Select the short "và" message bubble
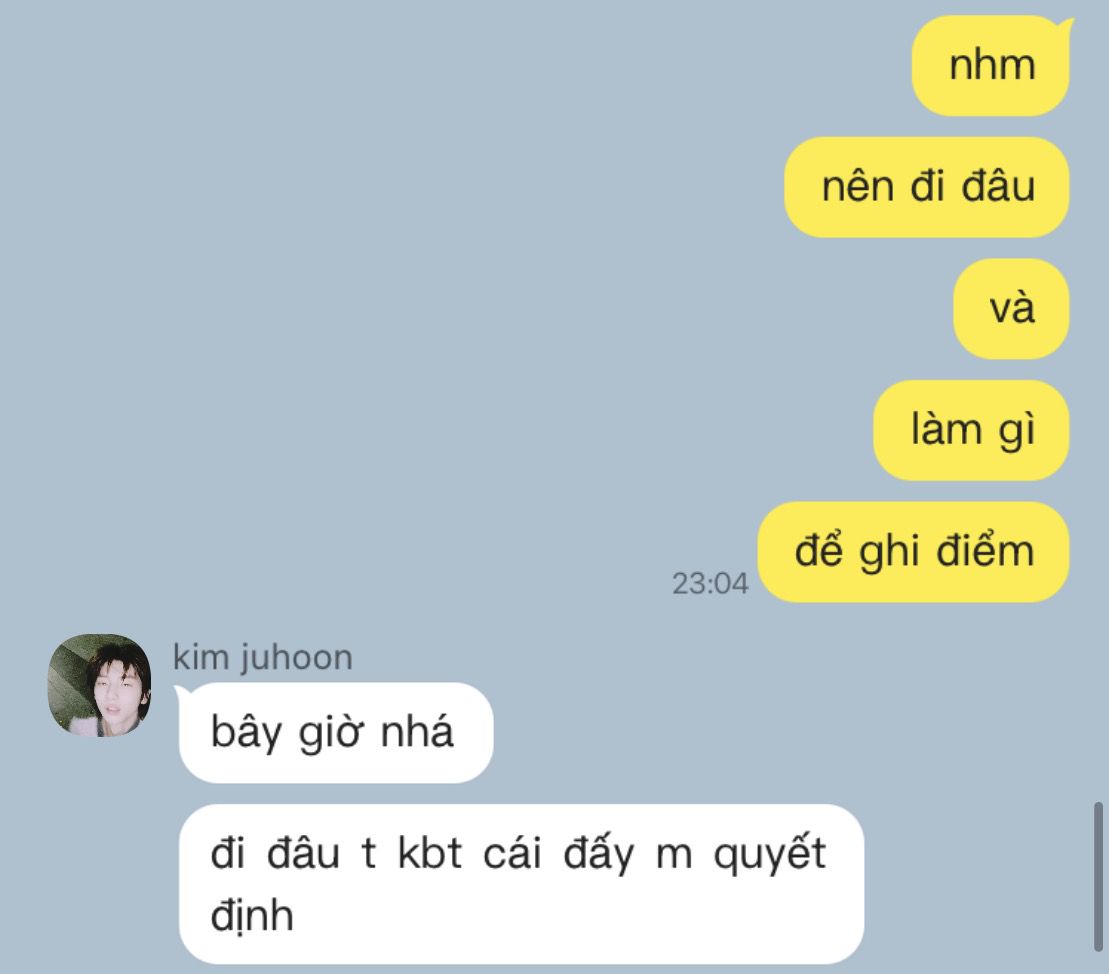Image resolution: width=1109 pixels, height=974 pixels. 1011,308
